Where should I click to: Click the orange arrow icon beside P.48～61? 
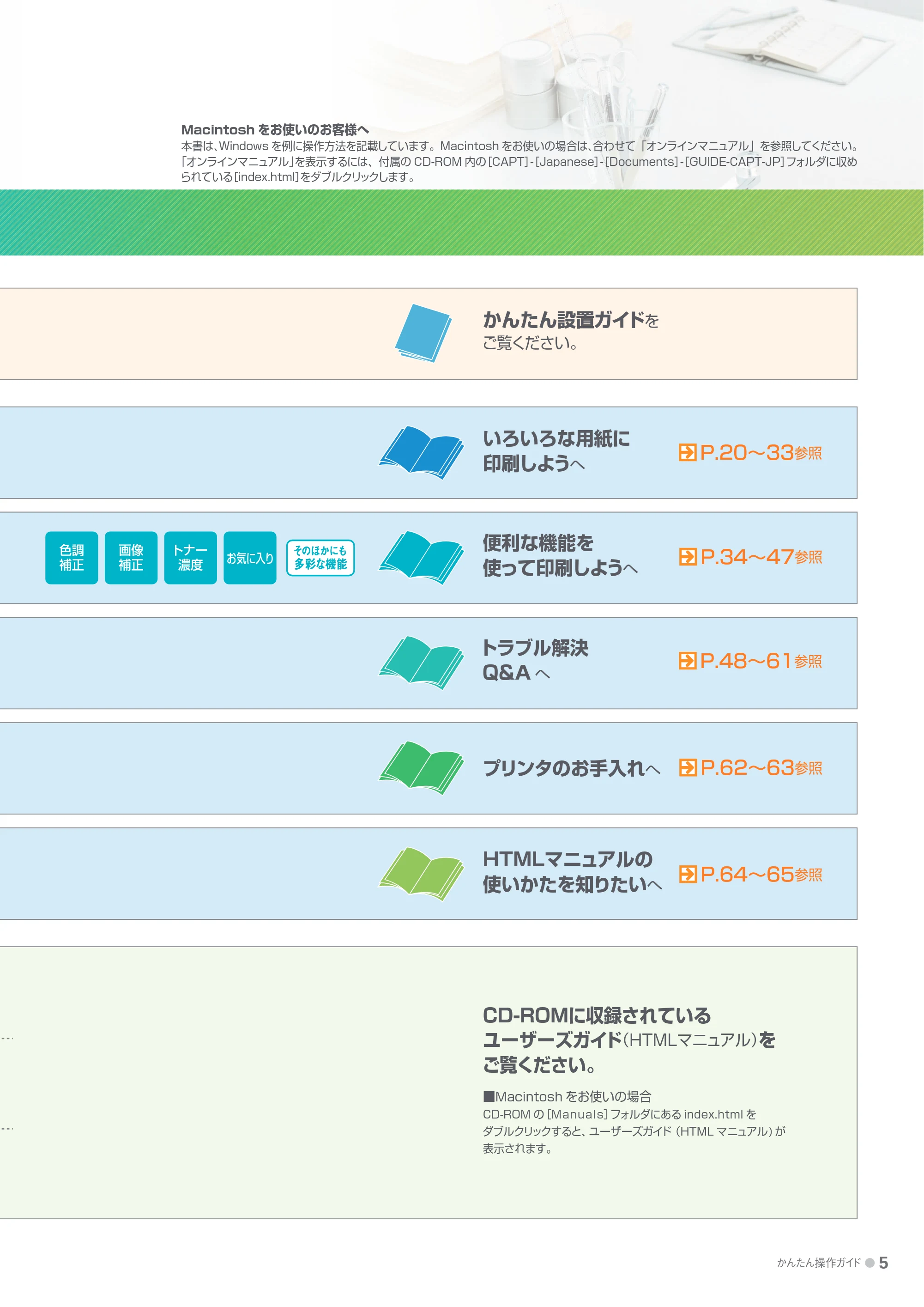click(687, 661)
